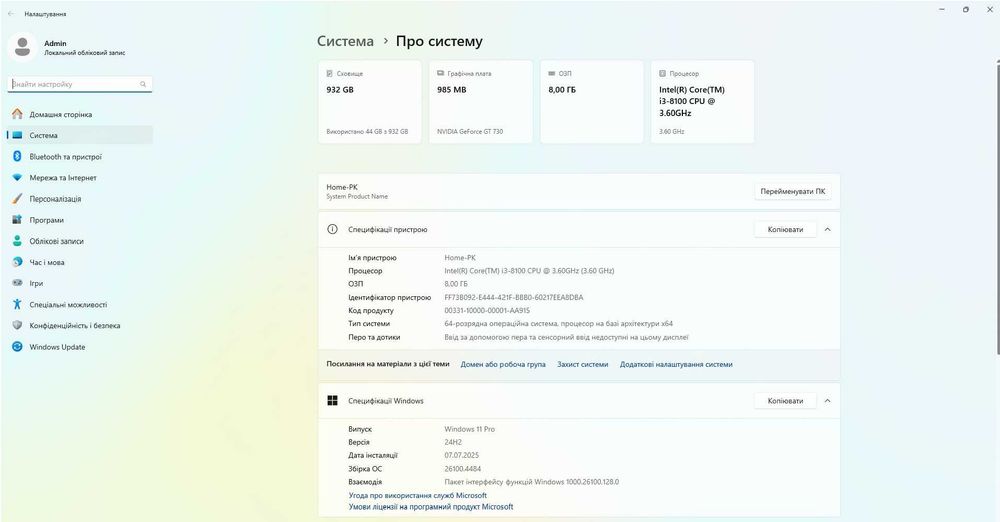The height and width of the screenshot is (522, 1000).
Task: Click the Windows 11 Pro edition value
Action: pos(469,429)
